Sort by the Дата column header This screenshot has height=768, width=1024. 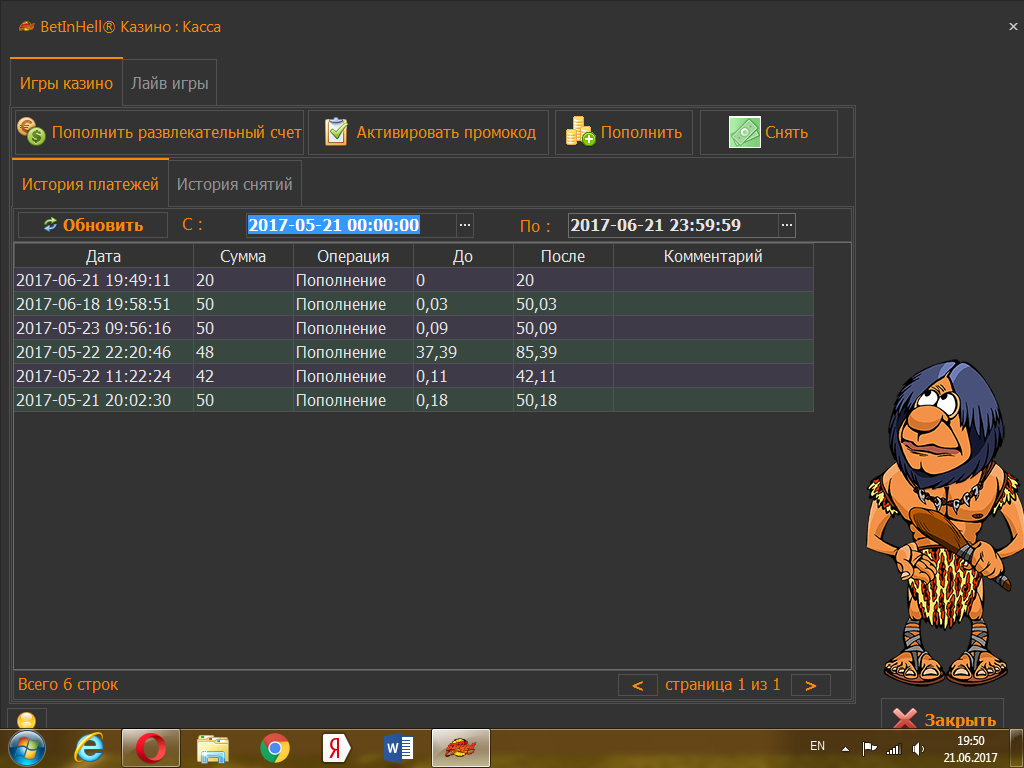pos(103,256)
